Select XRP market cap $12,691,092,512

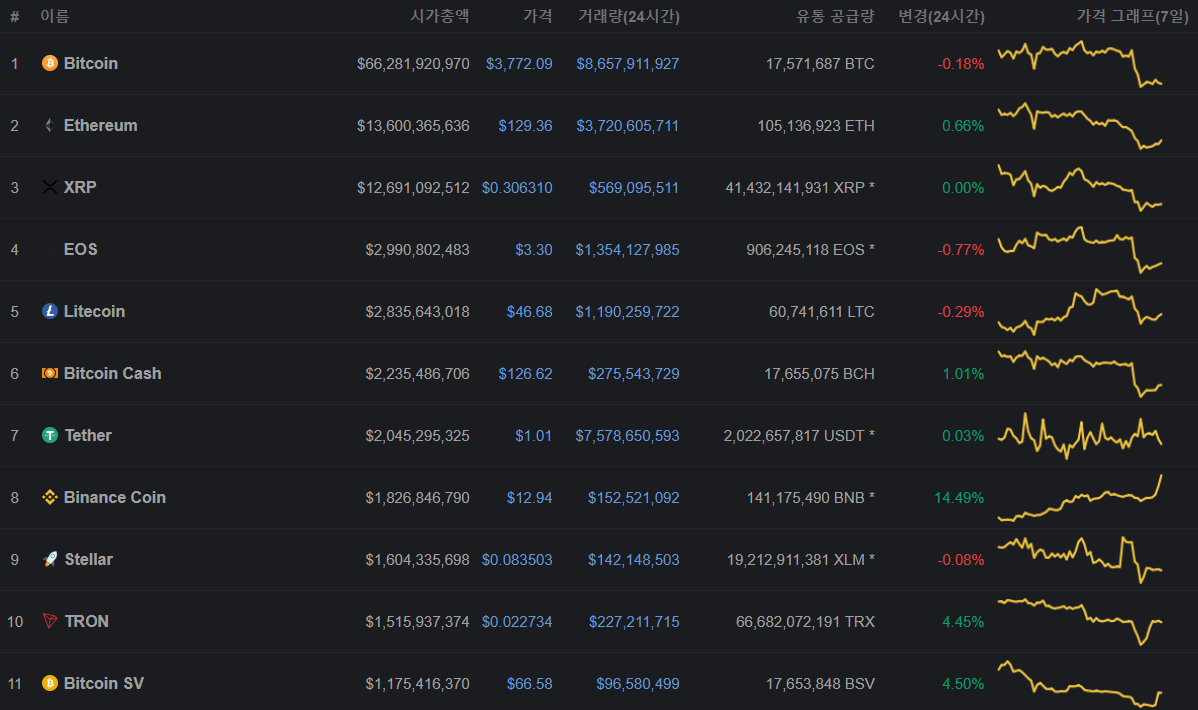[x=413, y=187]
